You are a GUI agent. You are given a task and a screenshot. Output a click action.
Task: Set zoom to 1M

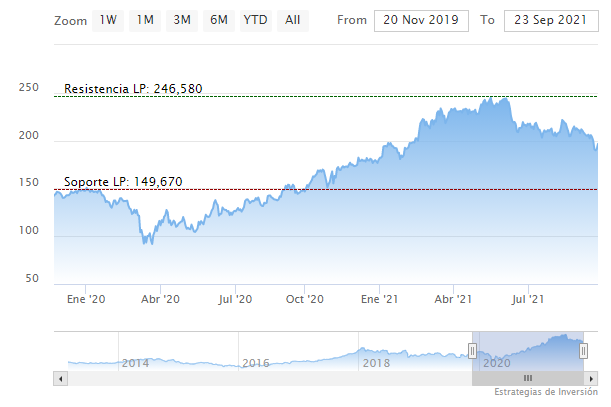point(146,20)
